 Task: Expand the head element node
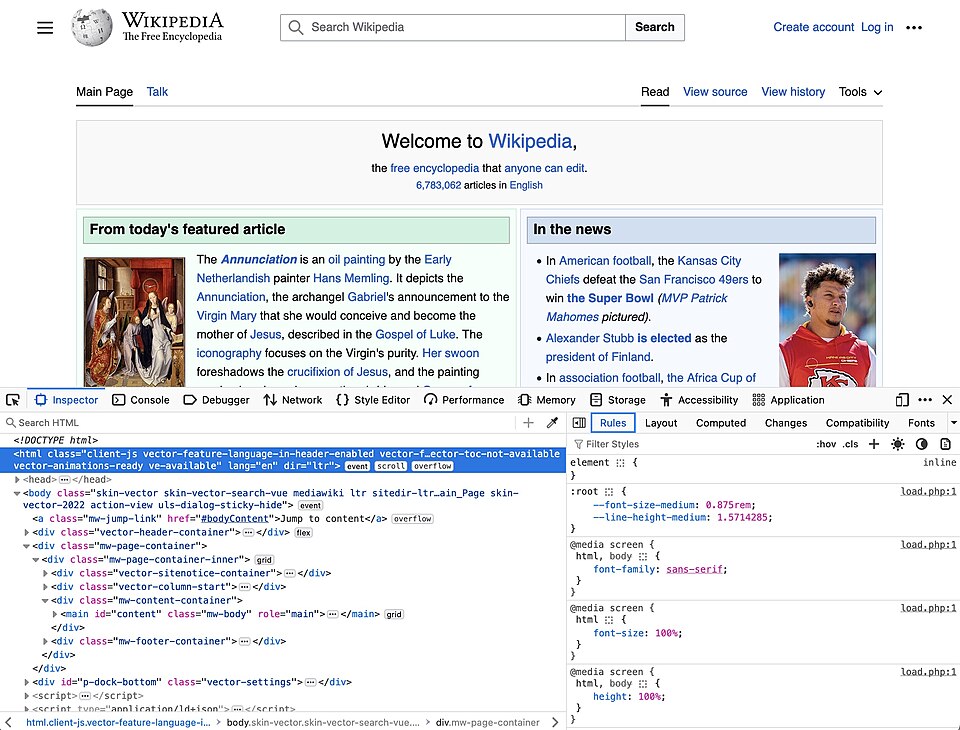17,480
